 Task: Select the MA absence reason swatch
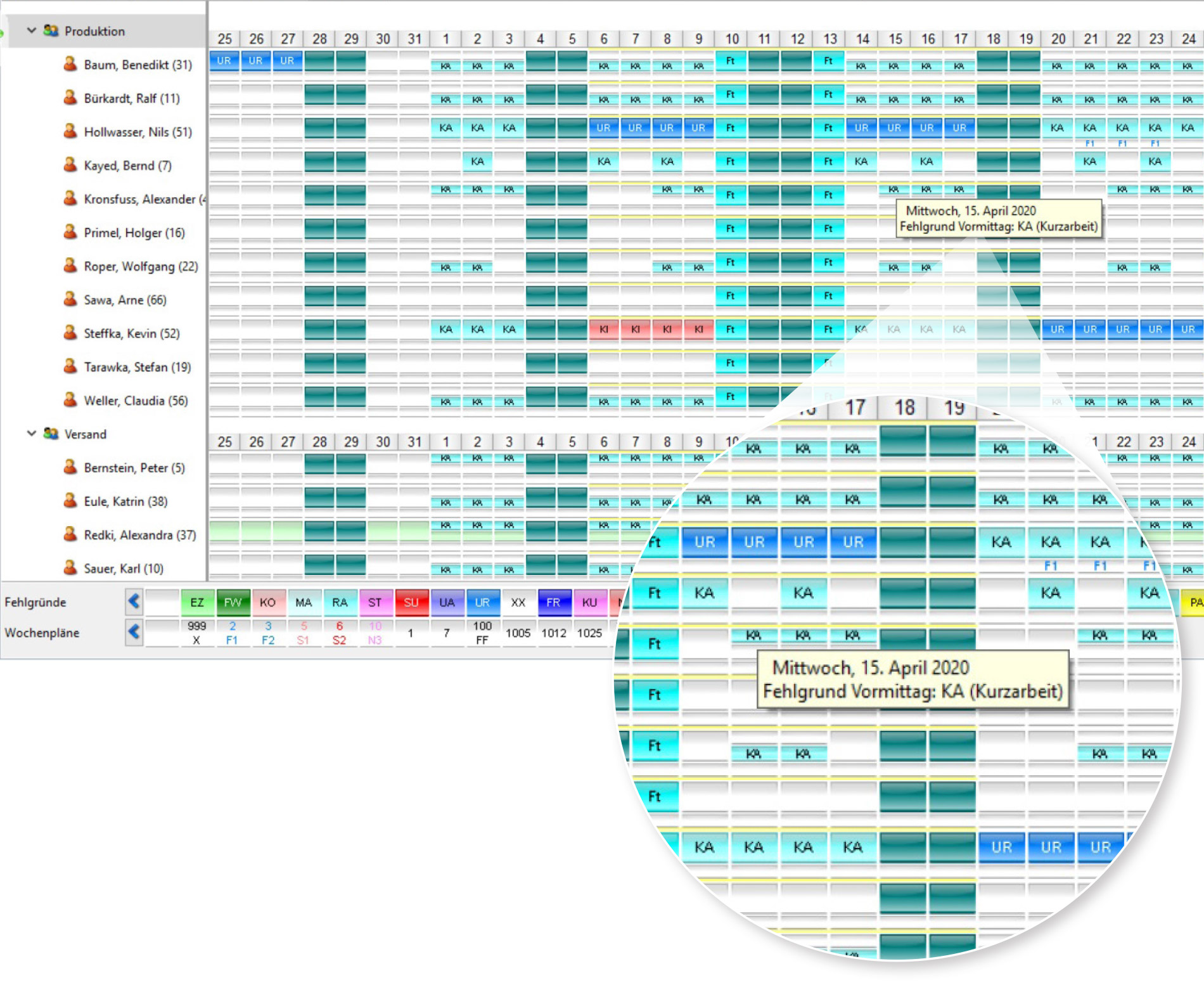pos(304,602)
